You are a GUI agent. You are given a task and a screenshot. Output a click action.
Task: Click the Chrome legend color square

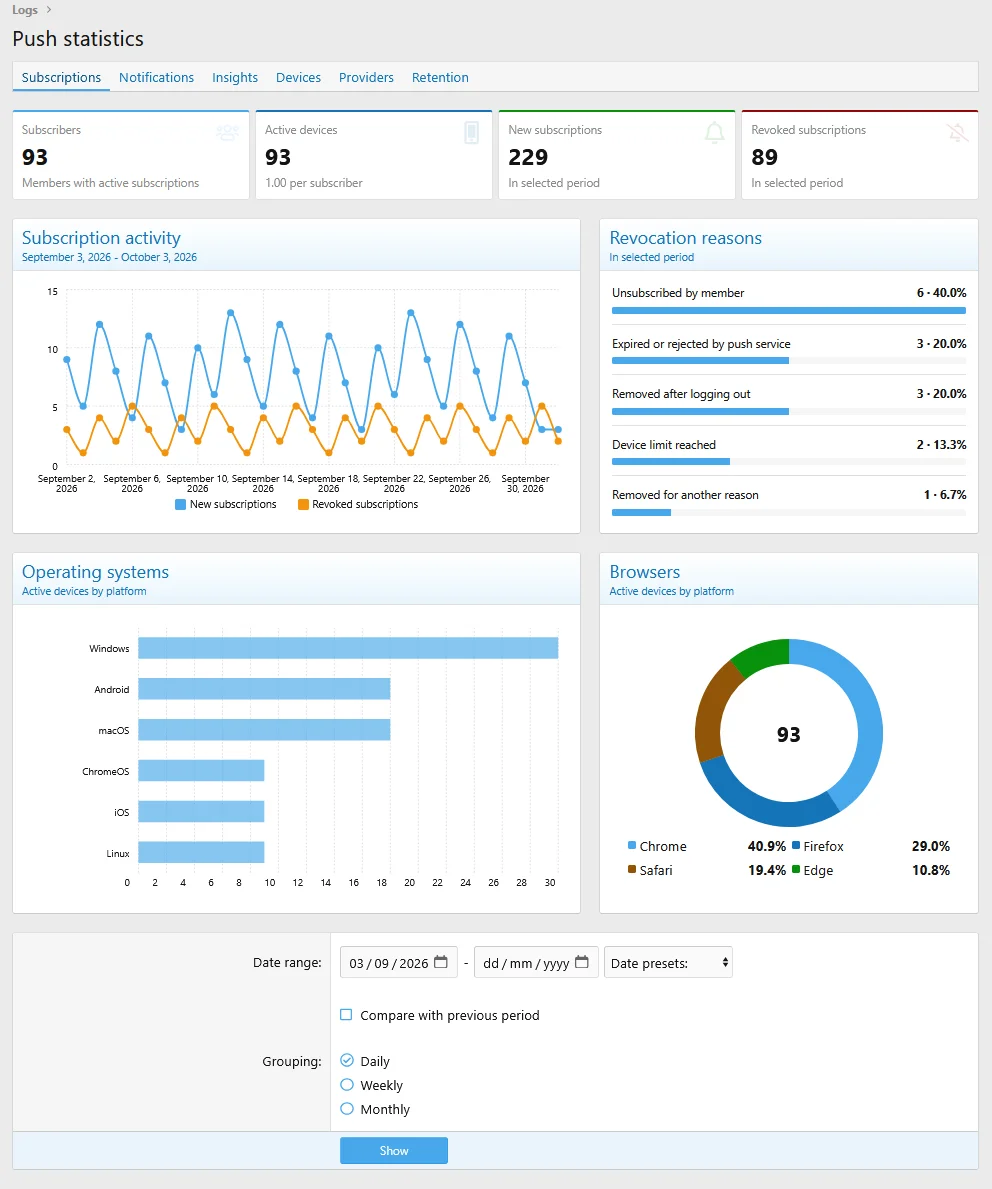[x=632, y=845]
